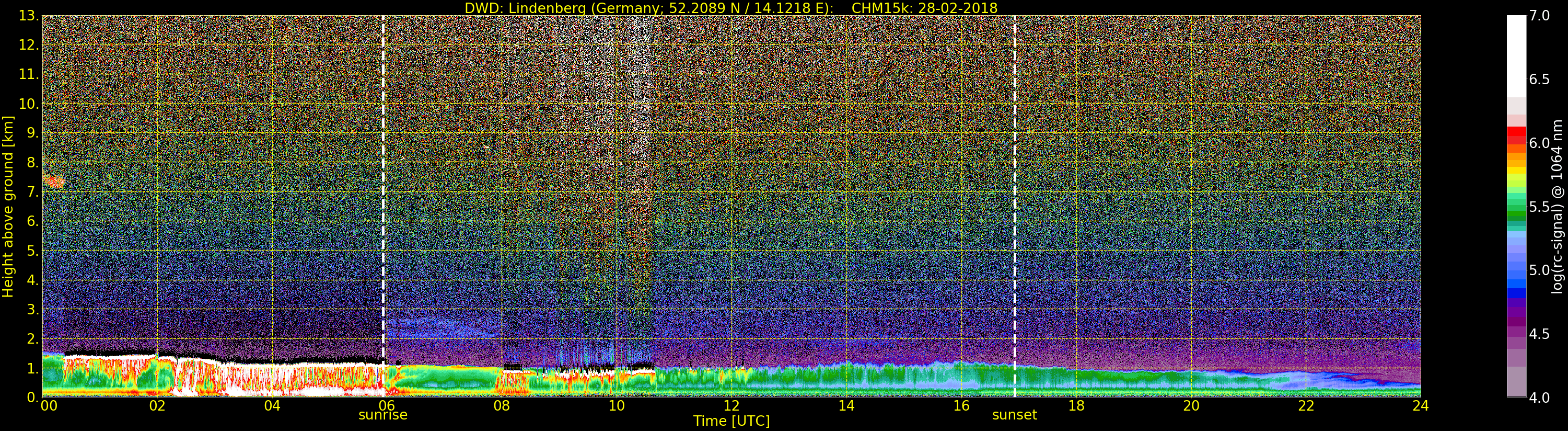This screenshot has height=431, width=1568.
Task: Click the time axis tick '10'
Action: coord(617,405)
